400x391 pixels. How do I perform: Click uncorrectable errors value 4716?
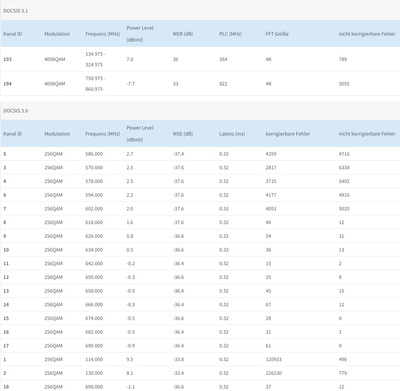point(344,154)
